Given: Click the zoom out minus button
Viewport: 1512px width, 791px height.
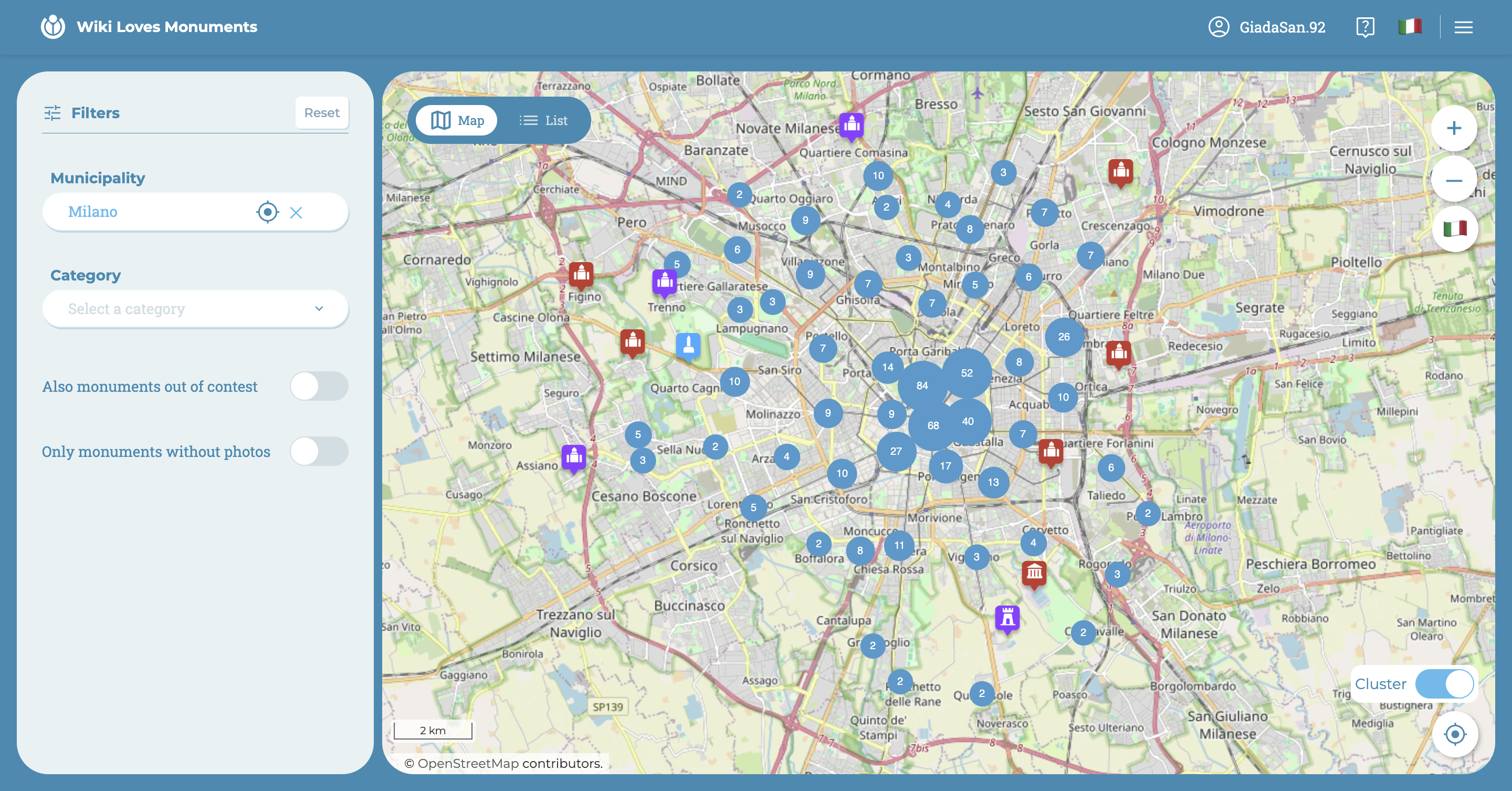Looking at the screenshot, I should (1453, 180).
